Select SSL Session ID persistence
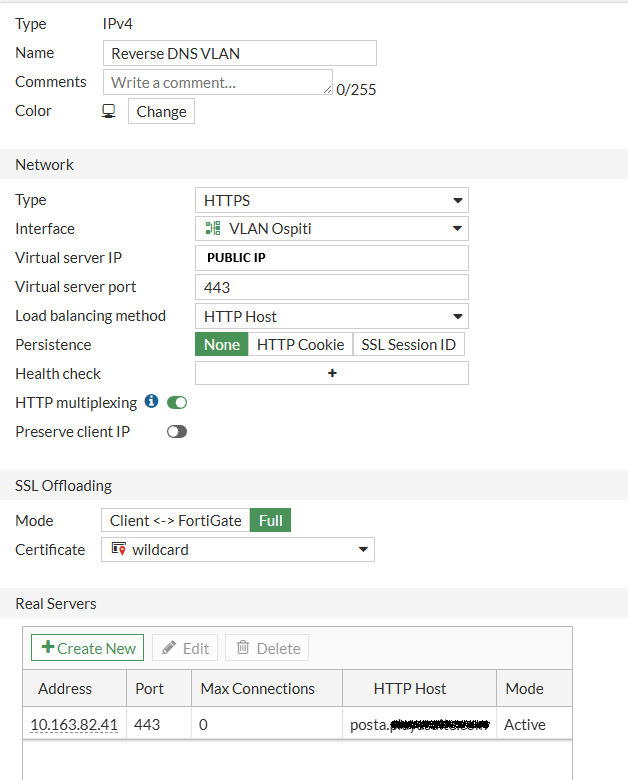This screenshot has height=780, width=628. (x=409, y=345)
